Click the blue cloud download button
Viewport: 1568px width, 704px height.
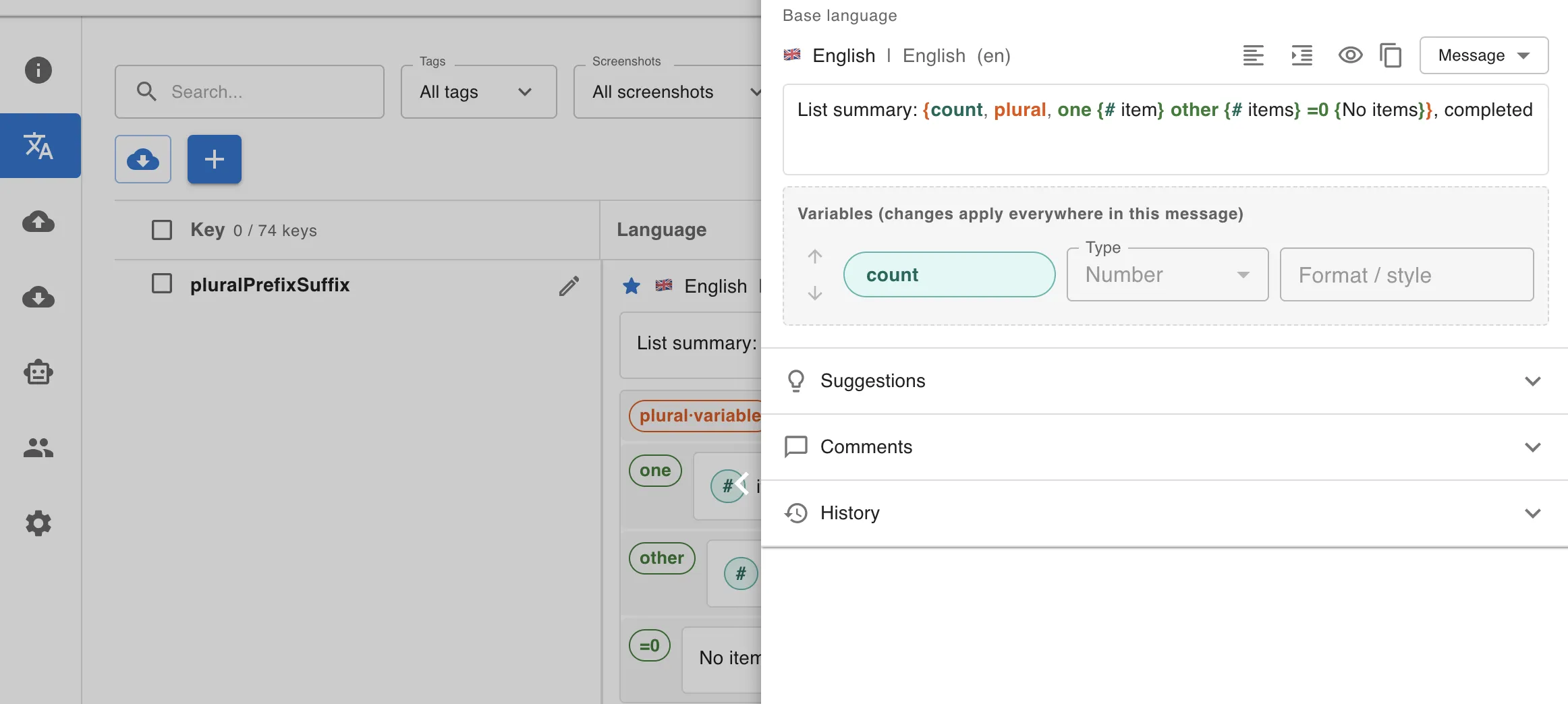coord(143,159)
